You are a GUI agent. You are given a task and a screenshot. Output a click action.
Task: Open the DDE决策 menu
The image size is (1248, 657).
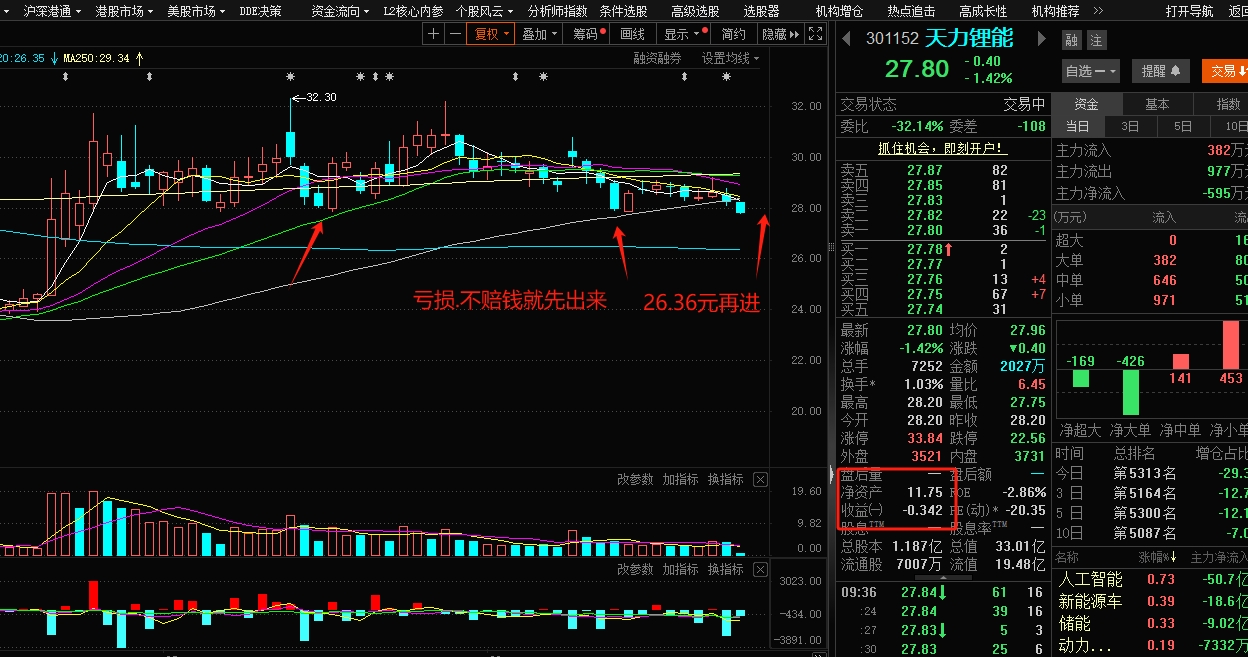[261, 11]
